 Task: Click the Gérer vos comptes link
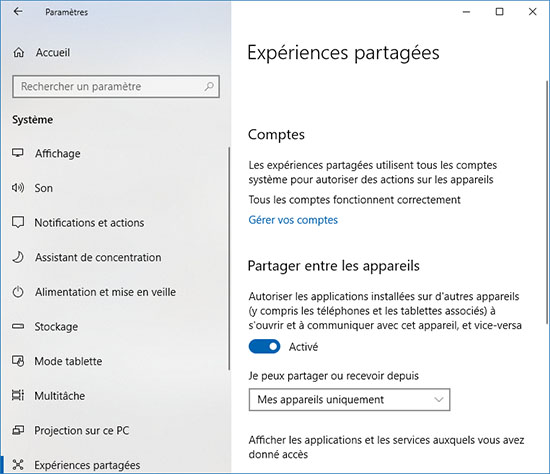click(293, 220)
